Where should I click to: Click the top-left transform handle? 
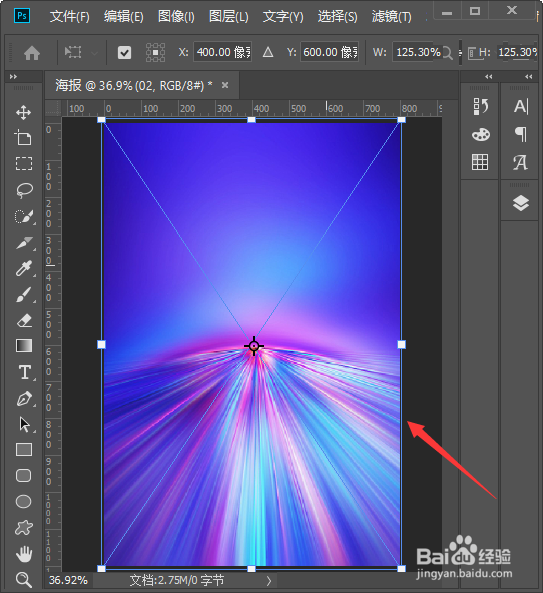pyautogui.click(x=101, y=120)
